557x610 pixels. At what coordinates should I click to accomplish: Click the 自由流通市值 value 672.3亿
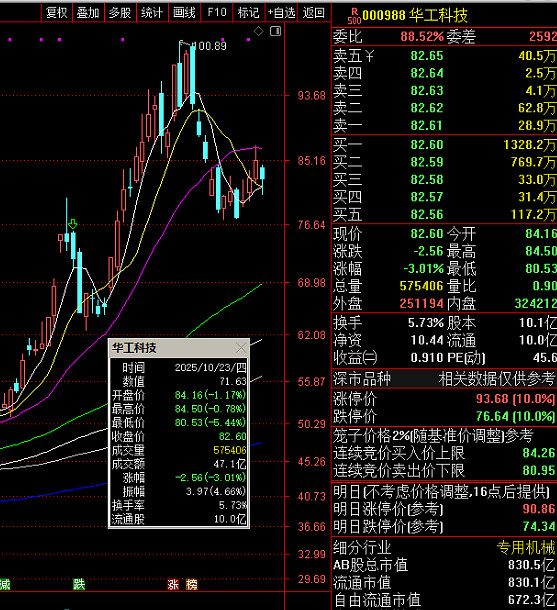531,600
